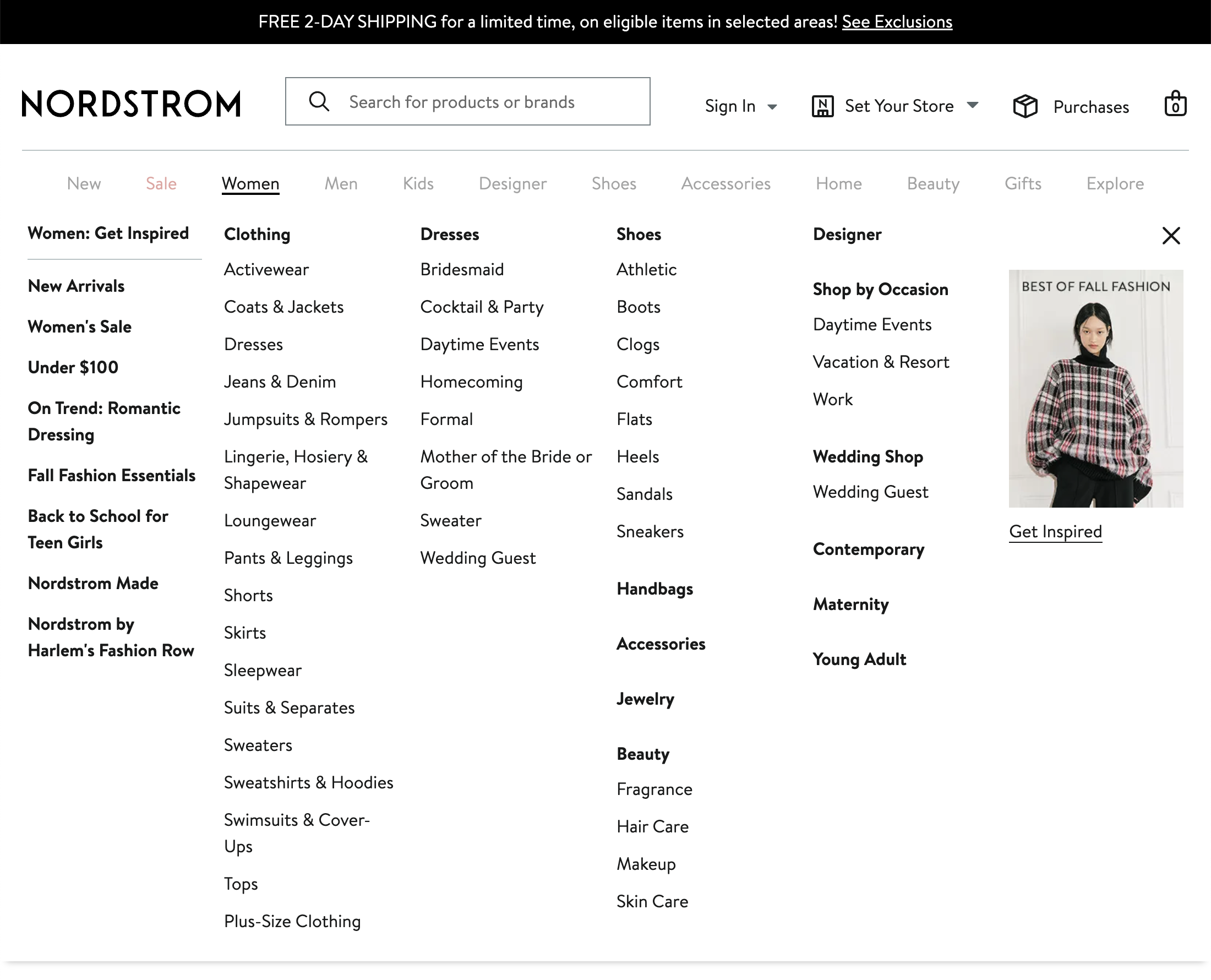Expand the Set Your Store dropdown arrow
1211x980 pixels.
pyautogui.click(x=973, y=105)
